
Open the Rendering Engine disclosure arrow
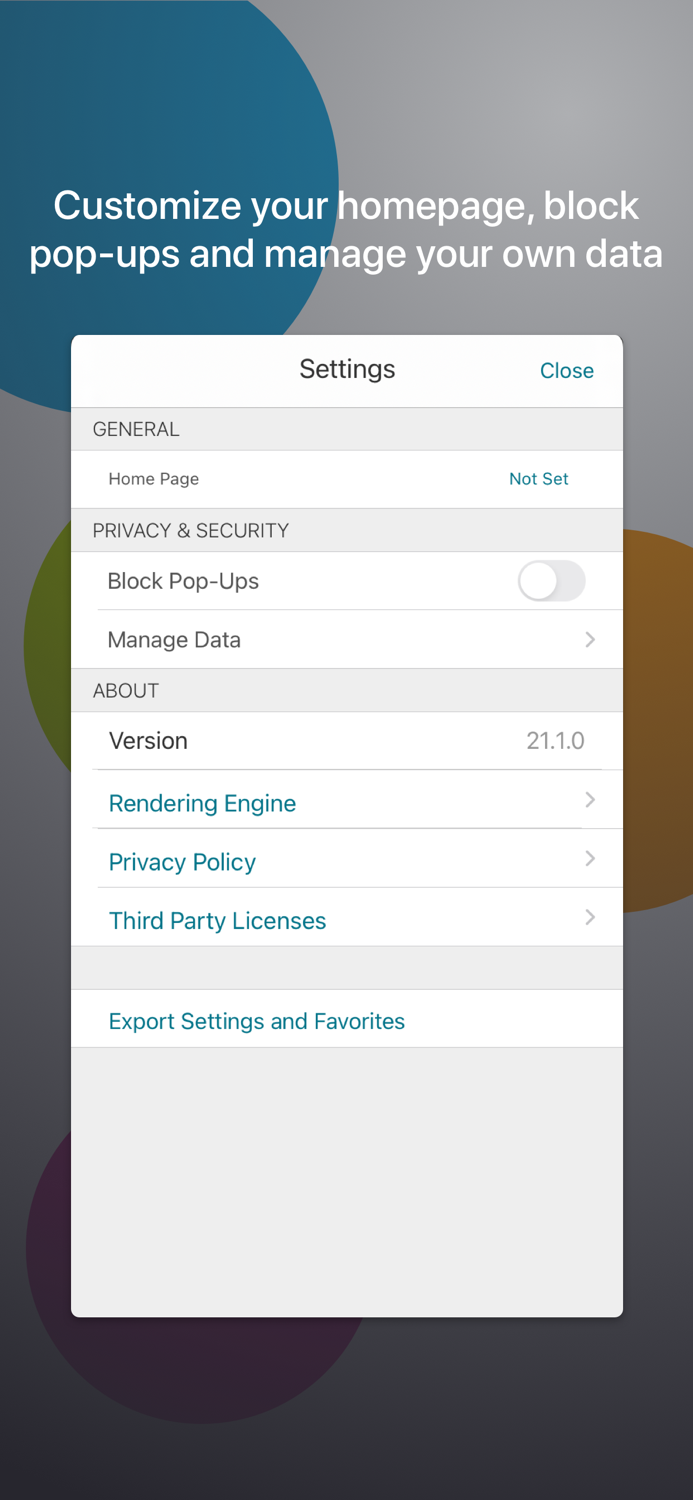tap(590, 802)
